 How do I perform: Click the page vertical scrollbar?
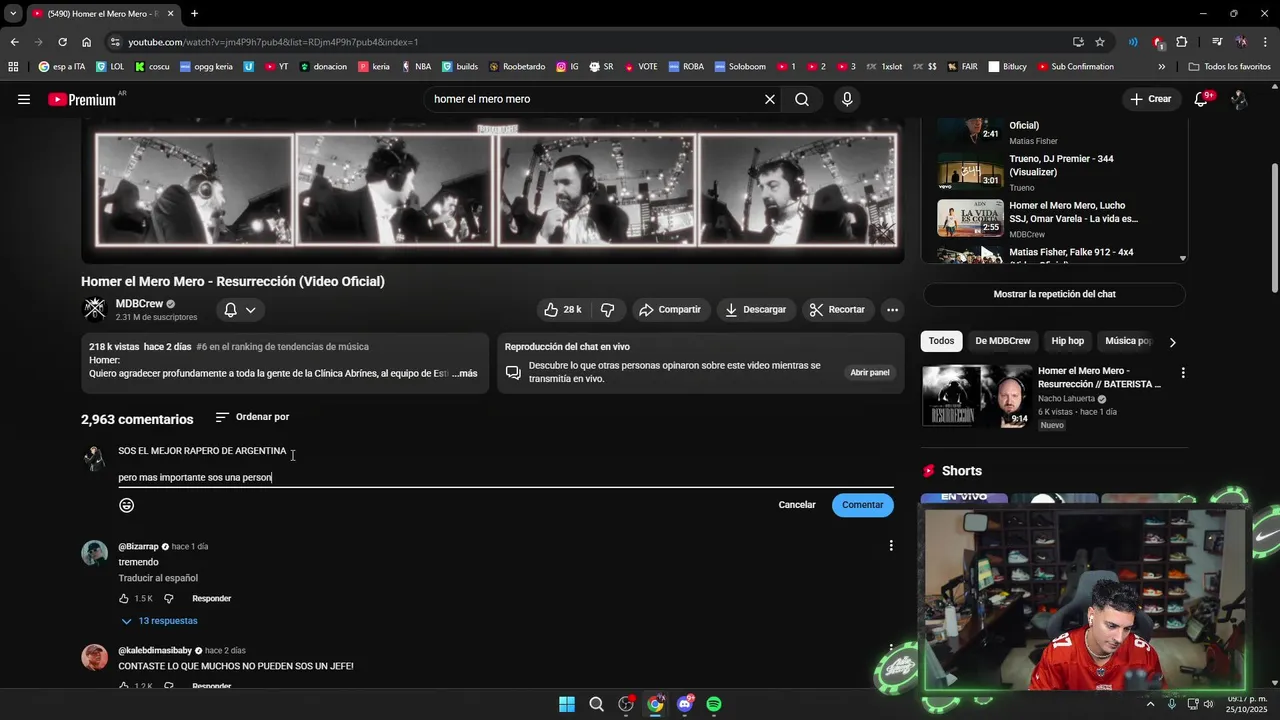click(x=1274, y=230)
